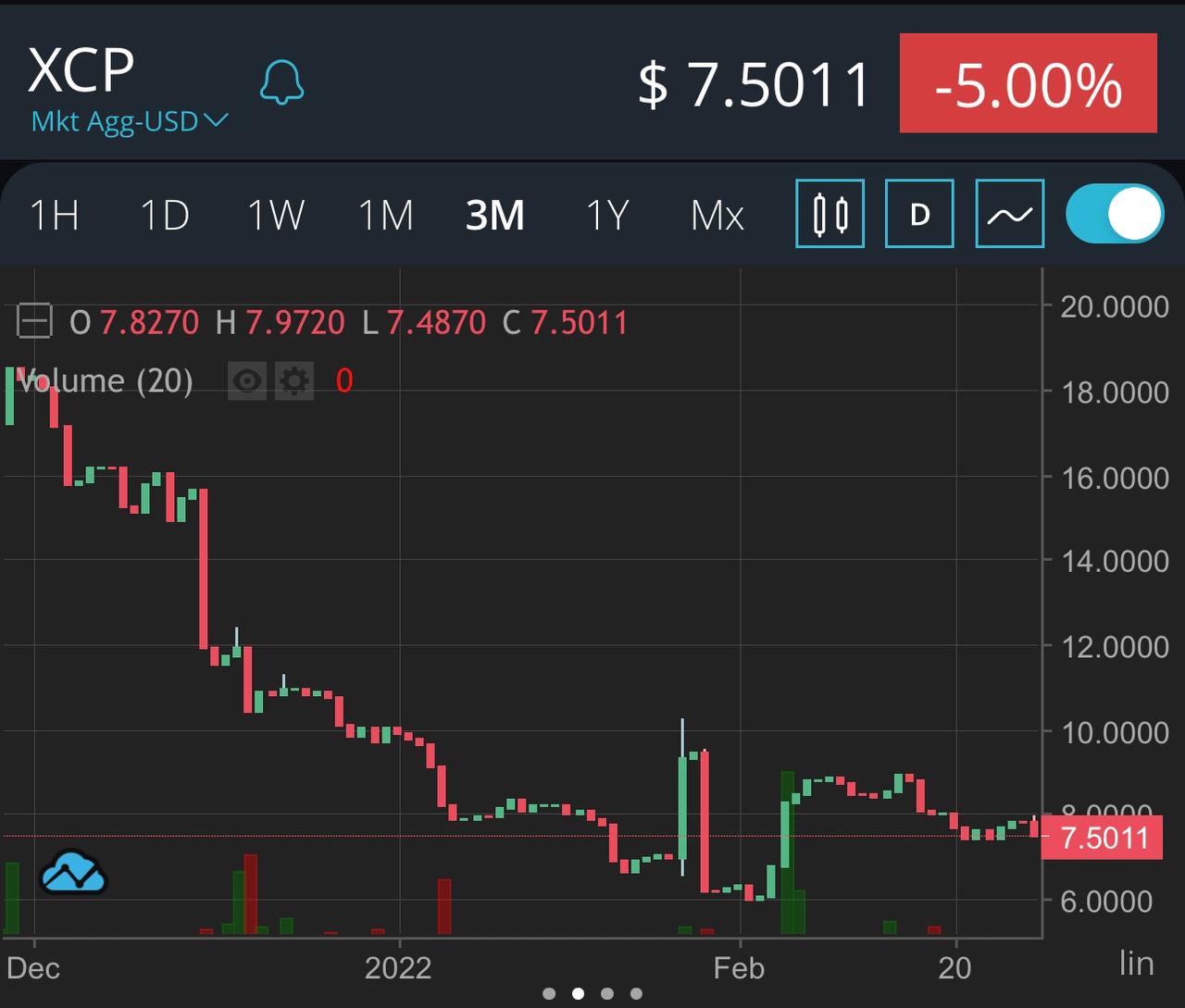
Task: Open the line indicators icon
Action: click(x=1010, y=214)
